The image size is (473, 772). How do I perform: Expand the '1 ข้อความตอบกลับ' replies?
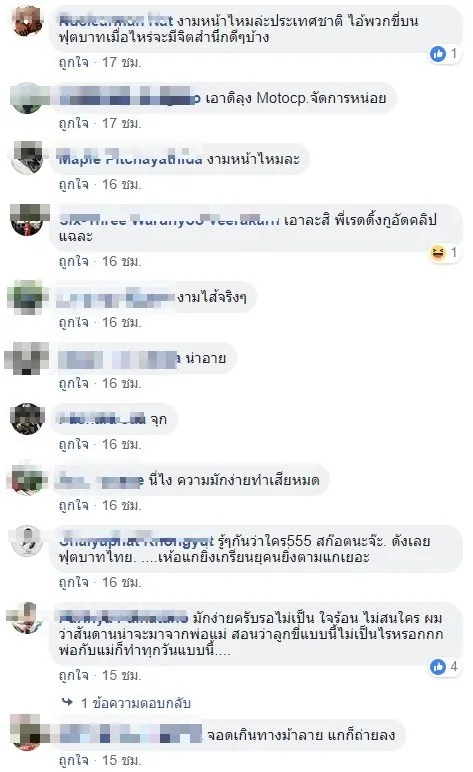135,703
